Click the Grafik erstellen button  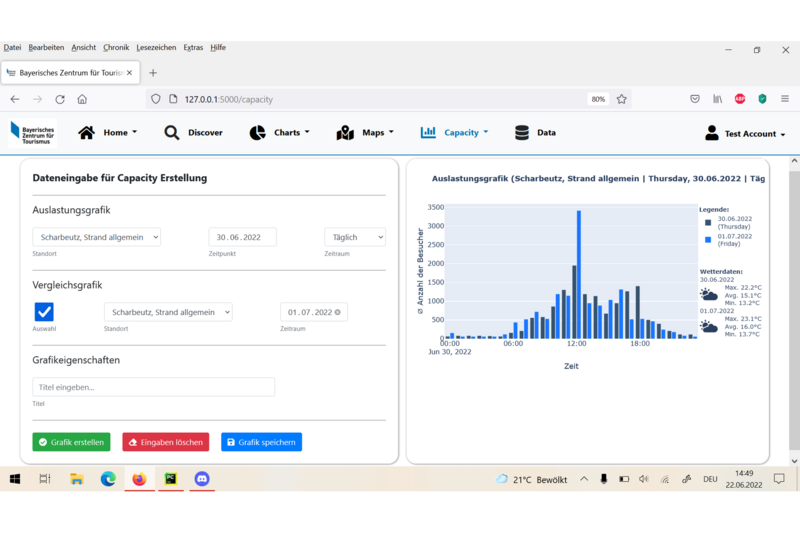click(71, 442)
